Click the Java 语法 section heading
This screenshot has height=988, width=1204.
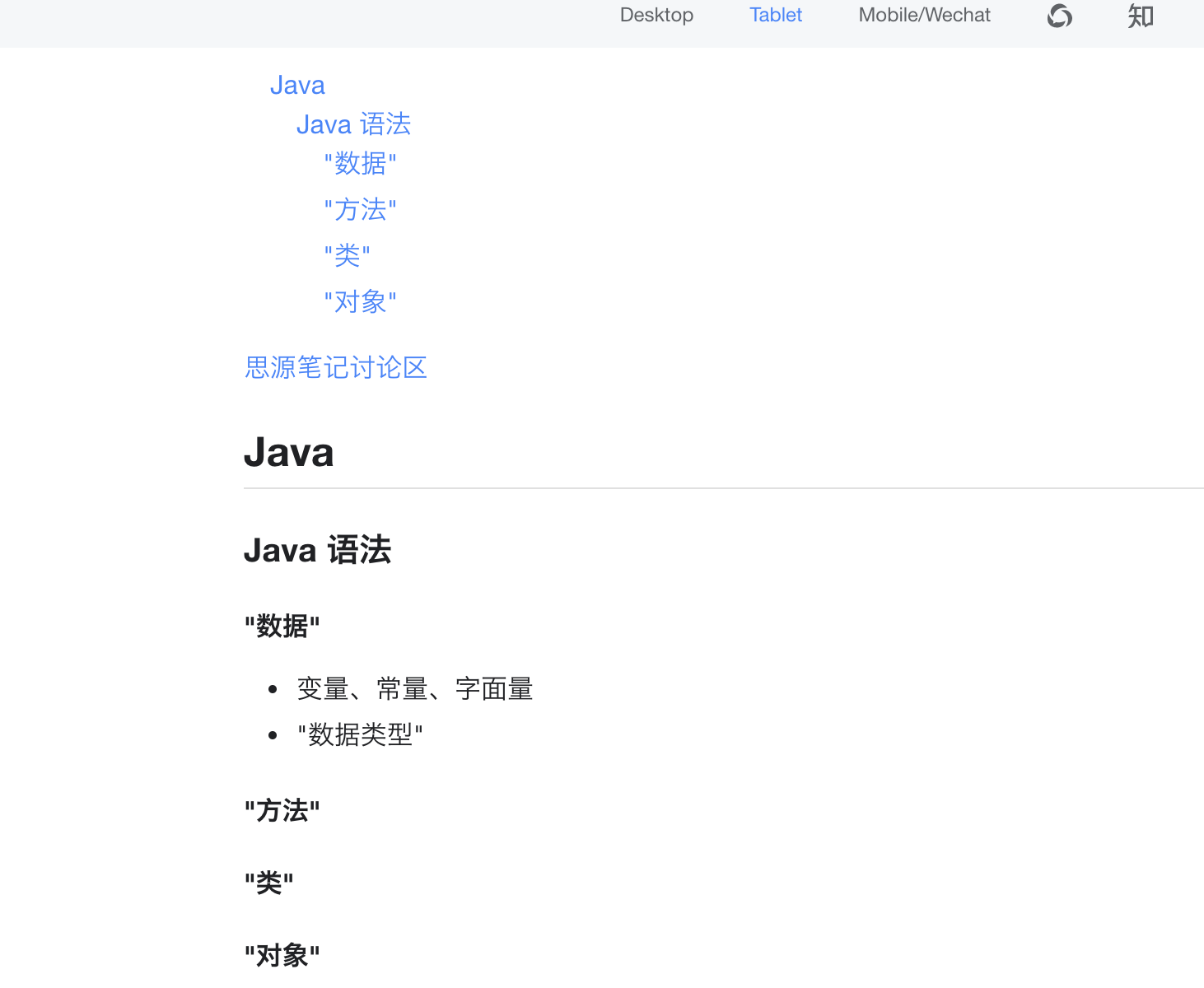(x=317, y=550)
